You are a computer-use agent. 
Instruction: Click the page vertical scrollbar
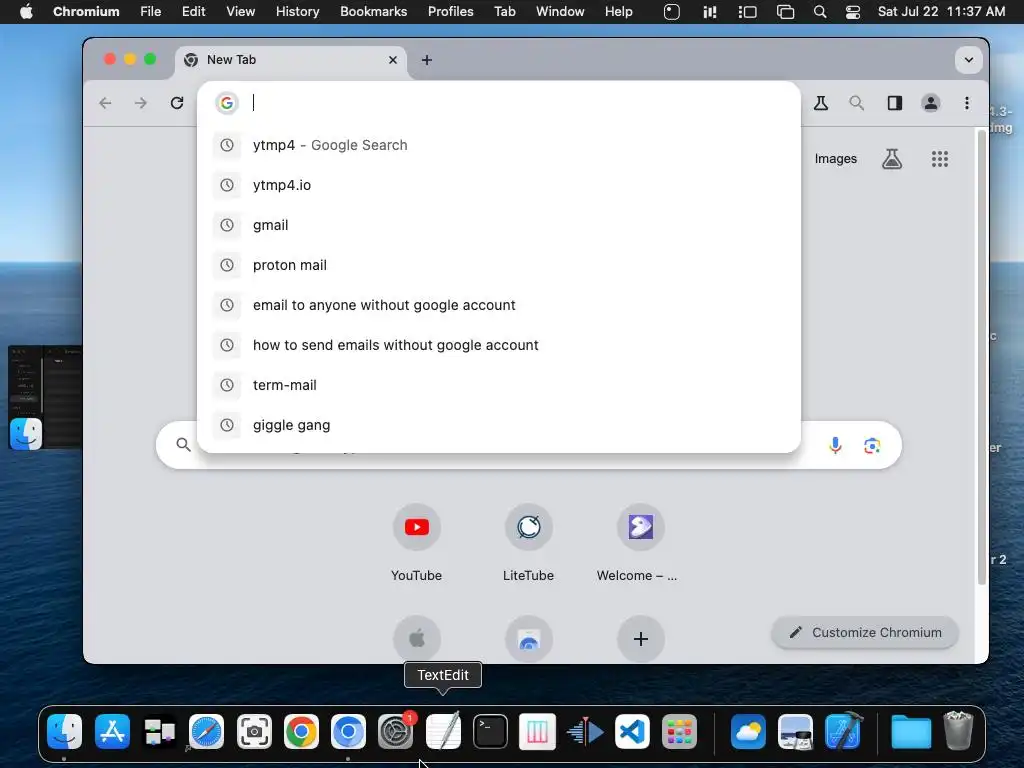click(981, 356)
